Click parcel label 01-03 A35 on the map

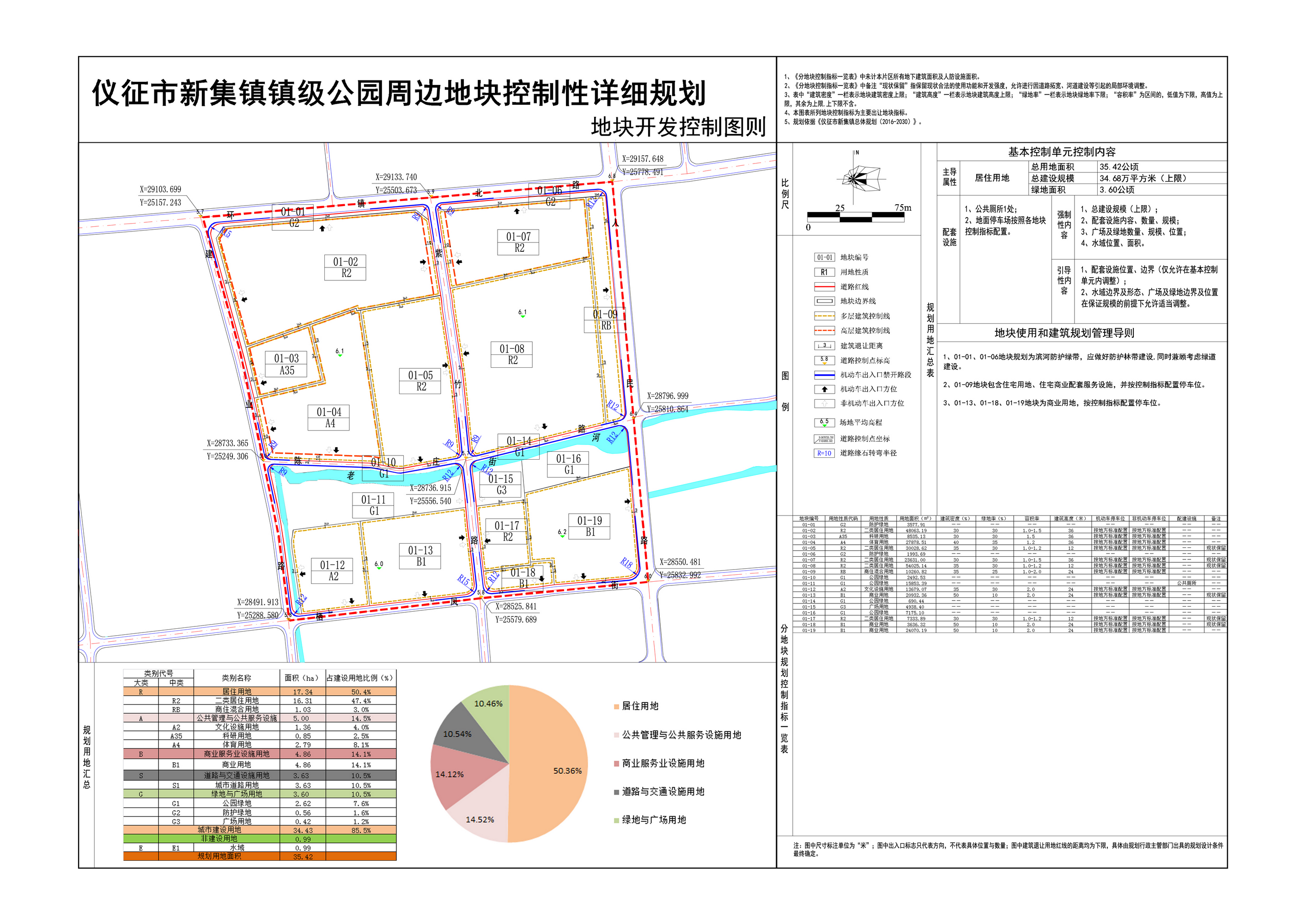pos(286,365)
